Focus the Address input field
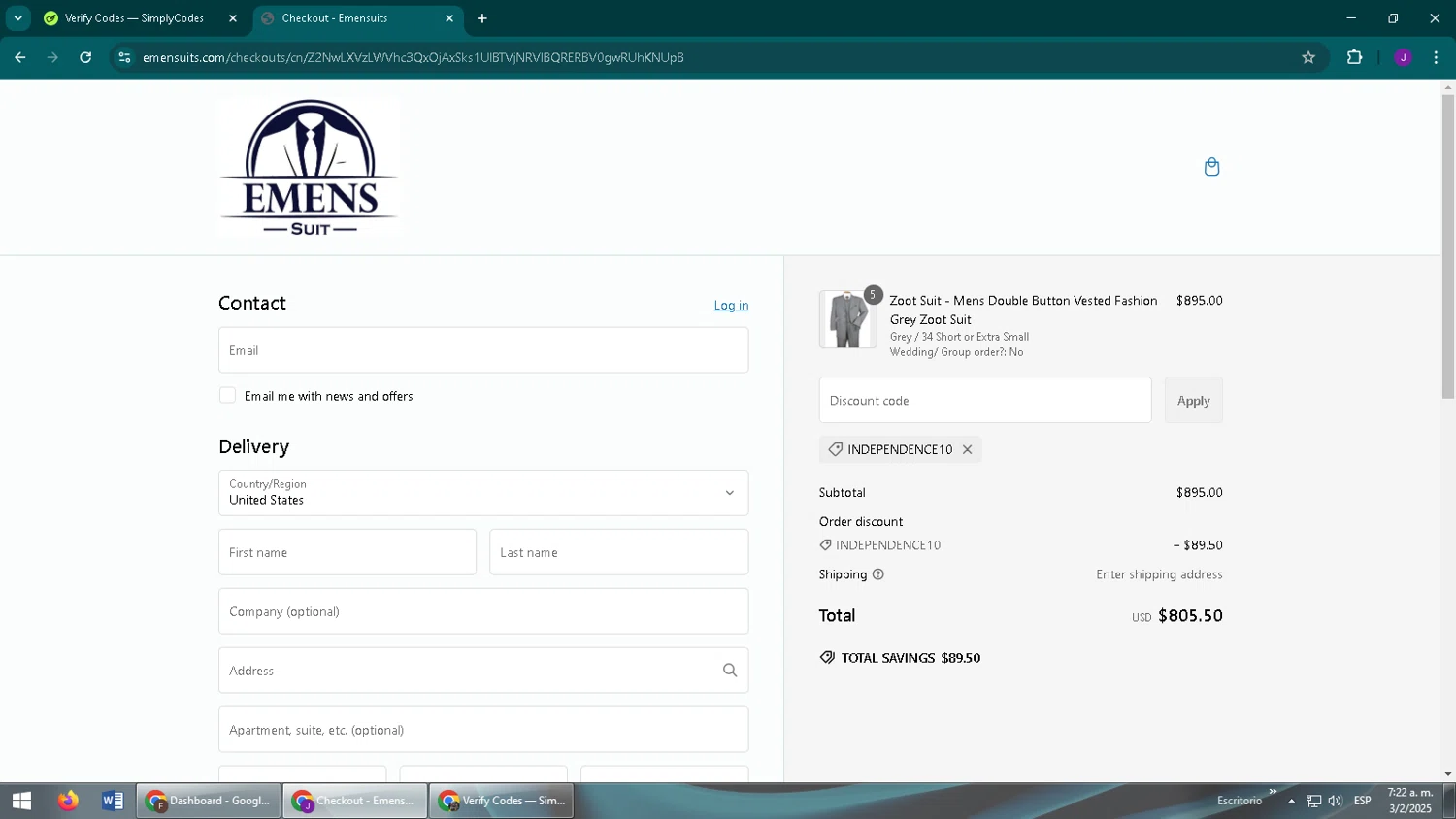The width and height of the screenshot is (1456, 819). [x=483, y=671]
